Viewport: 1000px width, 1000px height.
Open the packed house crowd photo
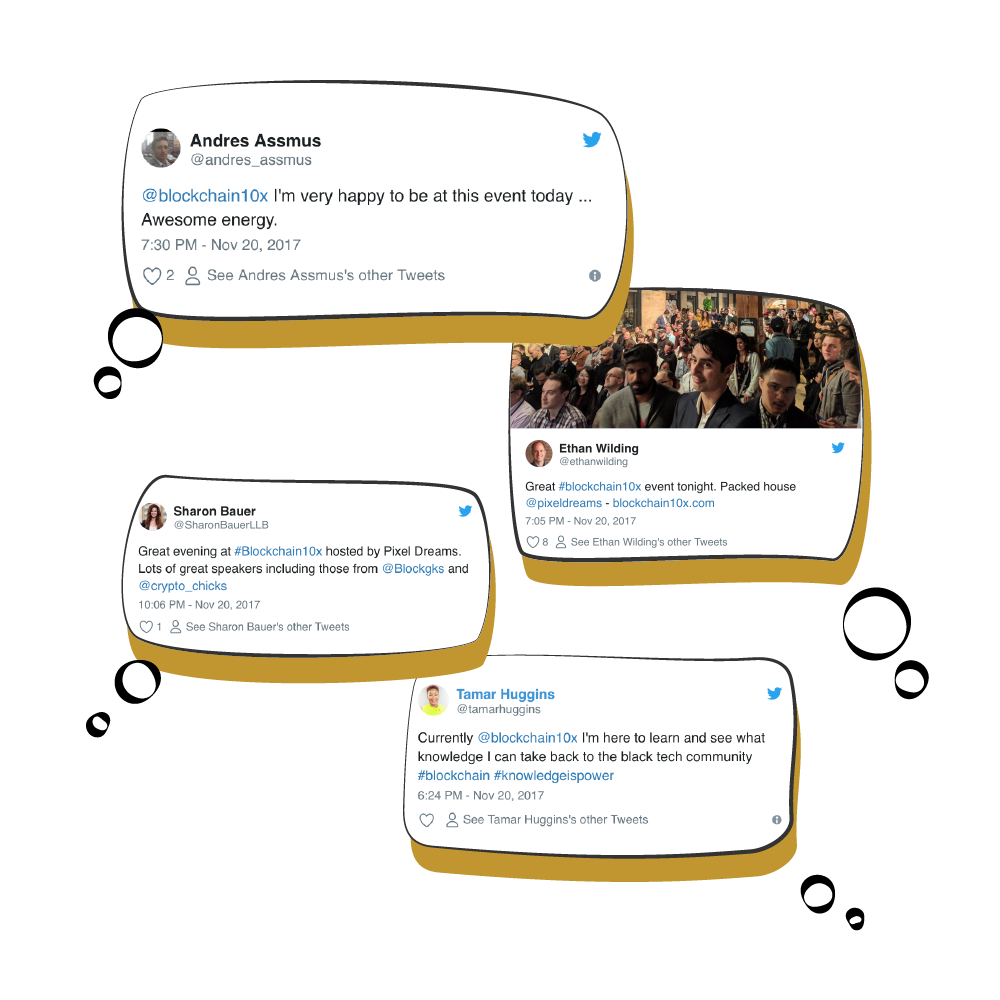tap(686, 360)
